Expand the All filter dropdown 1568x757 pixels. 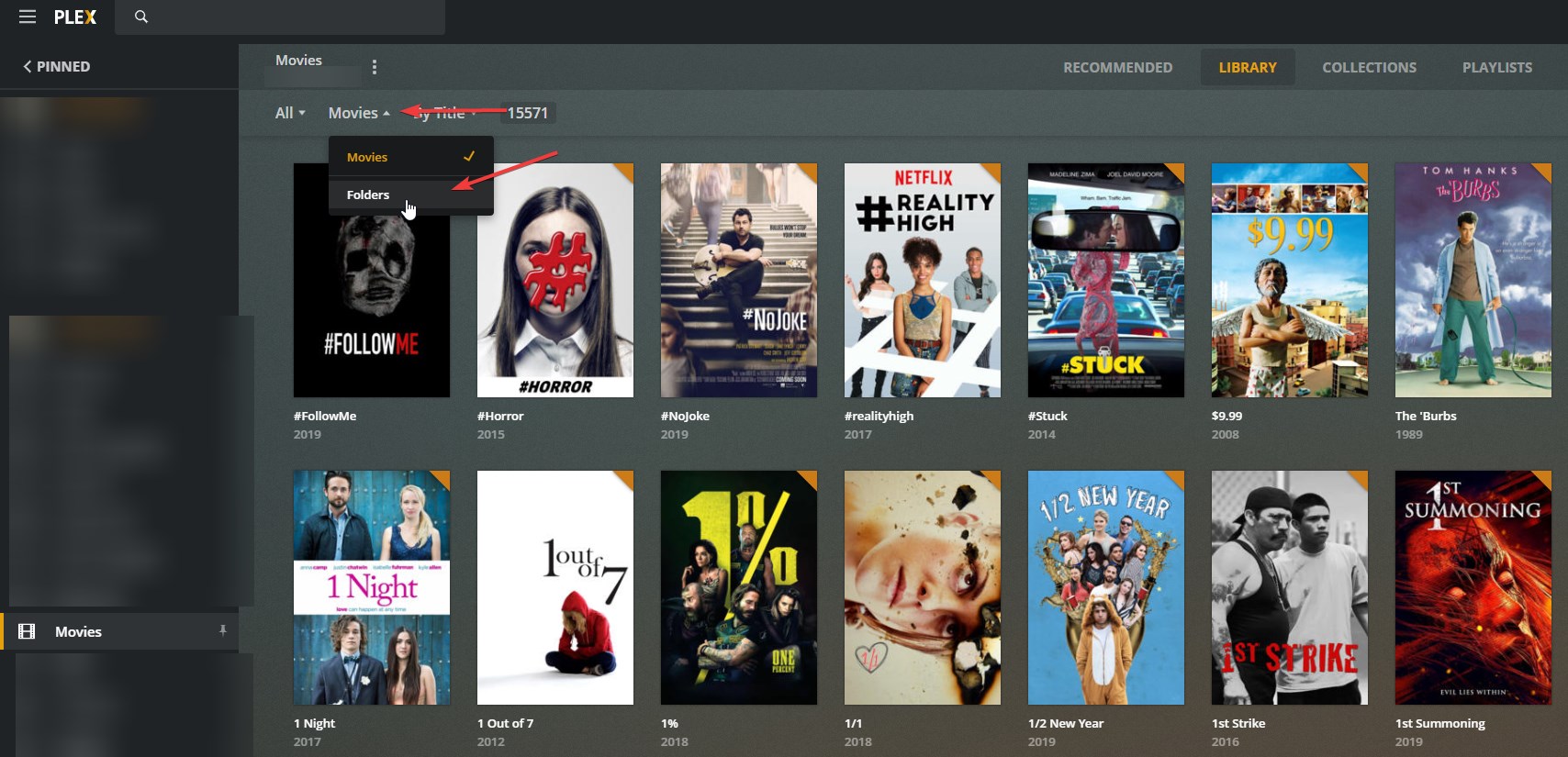tap(290, 113)
